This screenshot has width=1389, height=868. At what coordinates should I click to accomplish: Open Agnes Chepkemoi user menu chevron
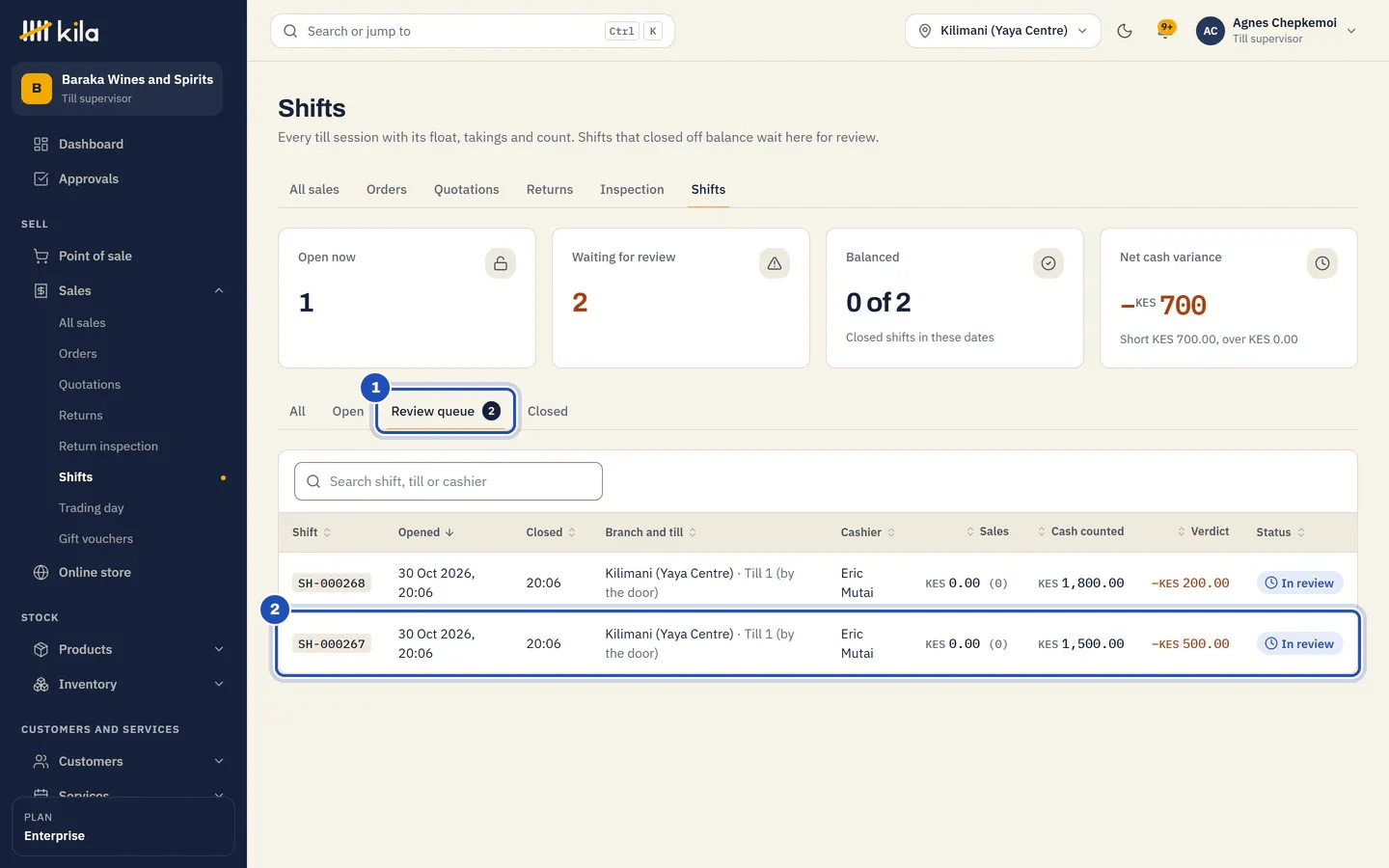click(1351, 31)
